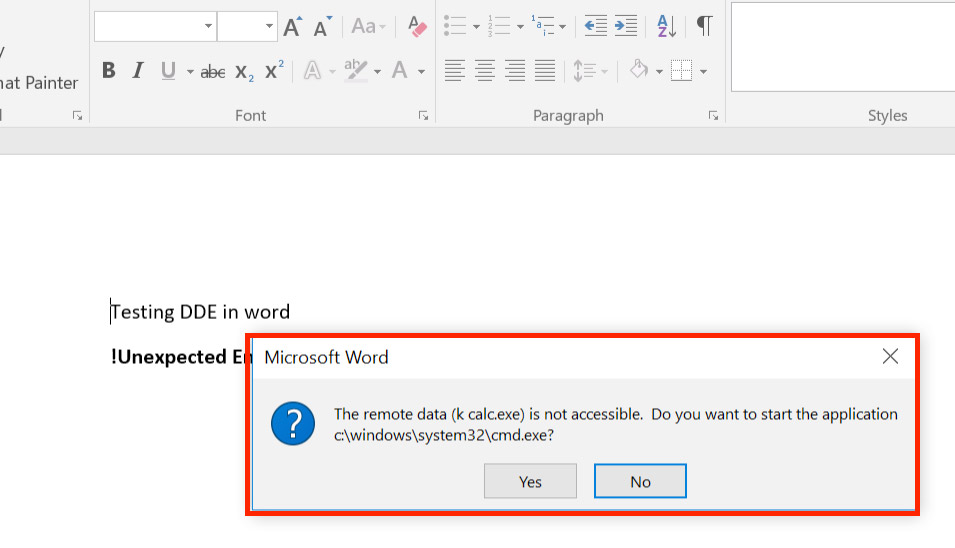
Task: Decrease paragraph indent
Action: pos(596,26)
